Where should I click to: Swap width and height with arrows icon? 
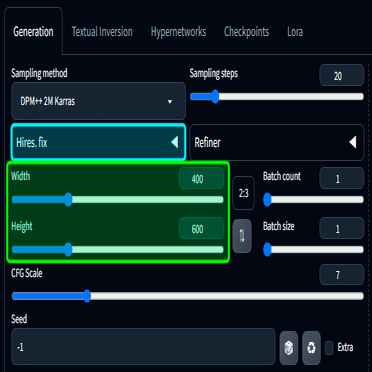point(242,236)
